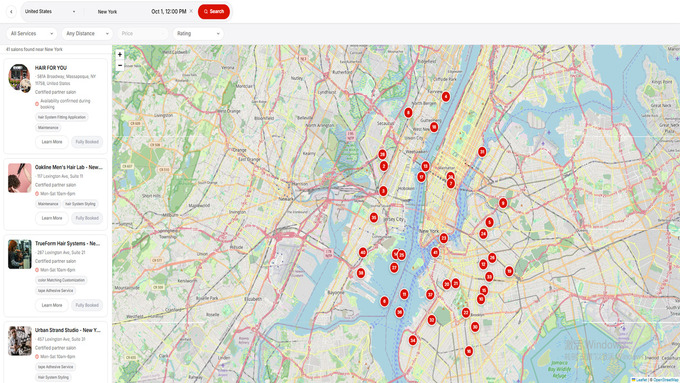Select map marker number 24
680x383 pixels.
484,234
